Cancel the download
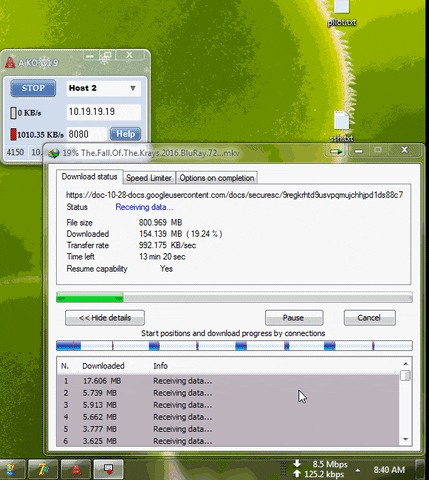The width and height of the screenshot is (429, 480). tap(369, 318)
